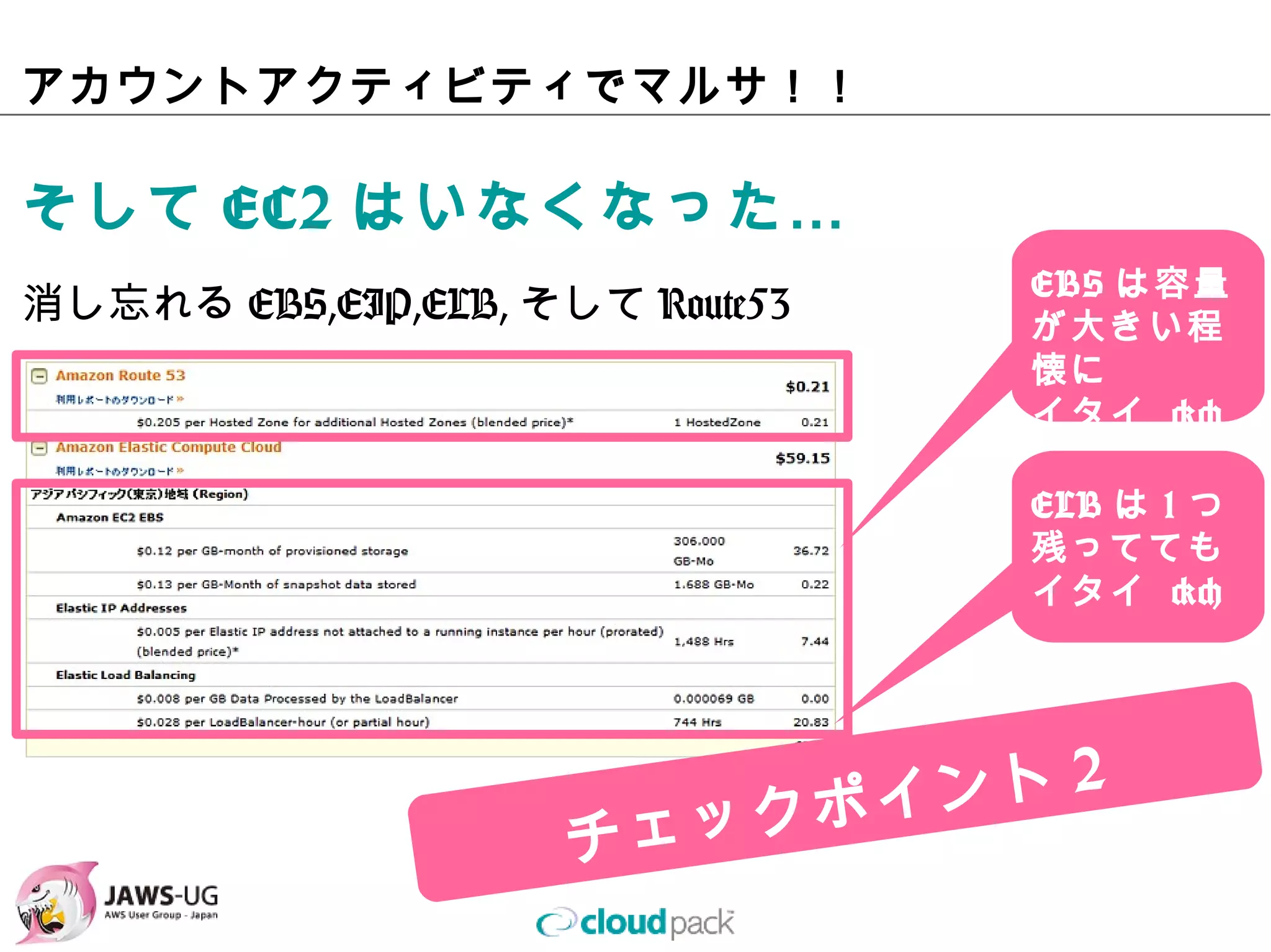Select the 'Elastic IP Addresses' subheading
The height and width of the screenshot is (952, 1271).
tap(121, 608)
